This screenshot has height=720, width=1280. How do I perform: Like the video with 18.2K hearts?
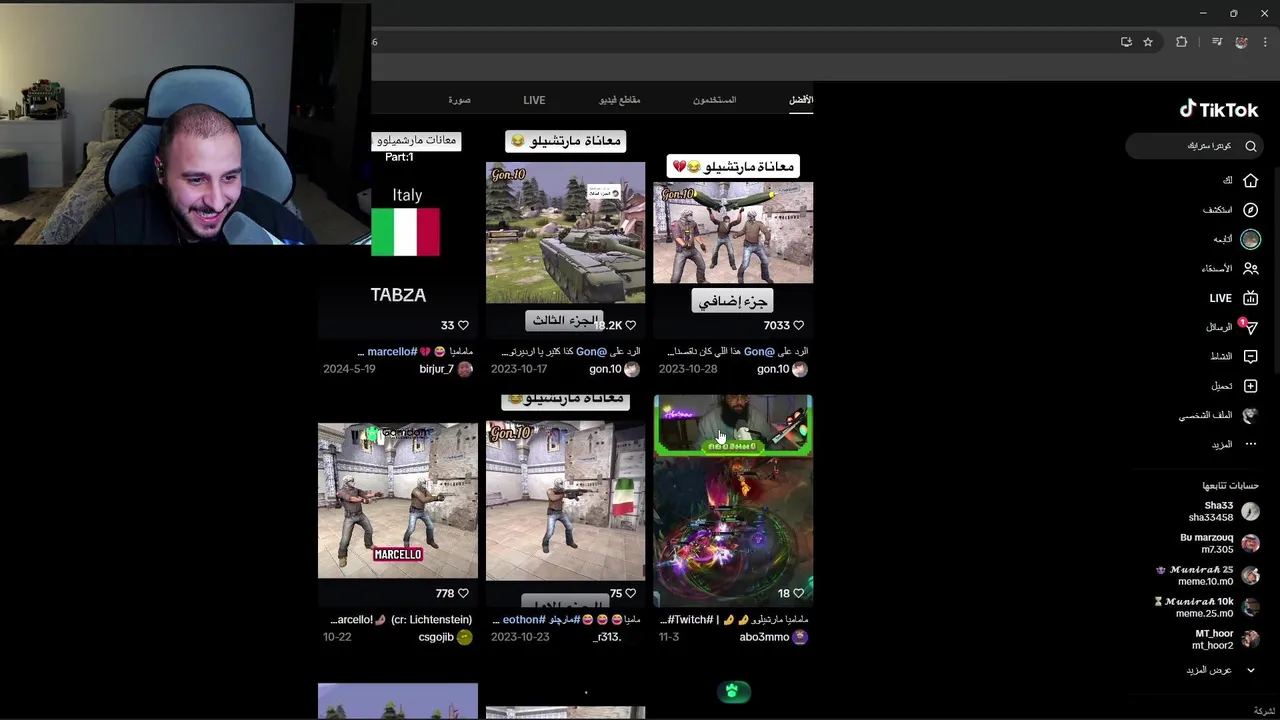631,325
